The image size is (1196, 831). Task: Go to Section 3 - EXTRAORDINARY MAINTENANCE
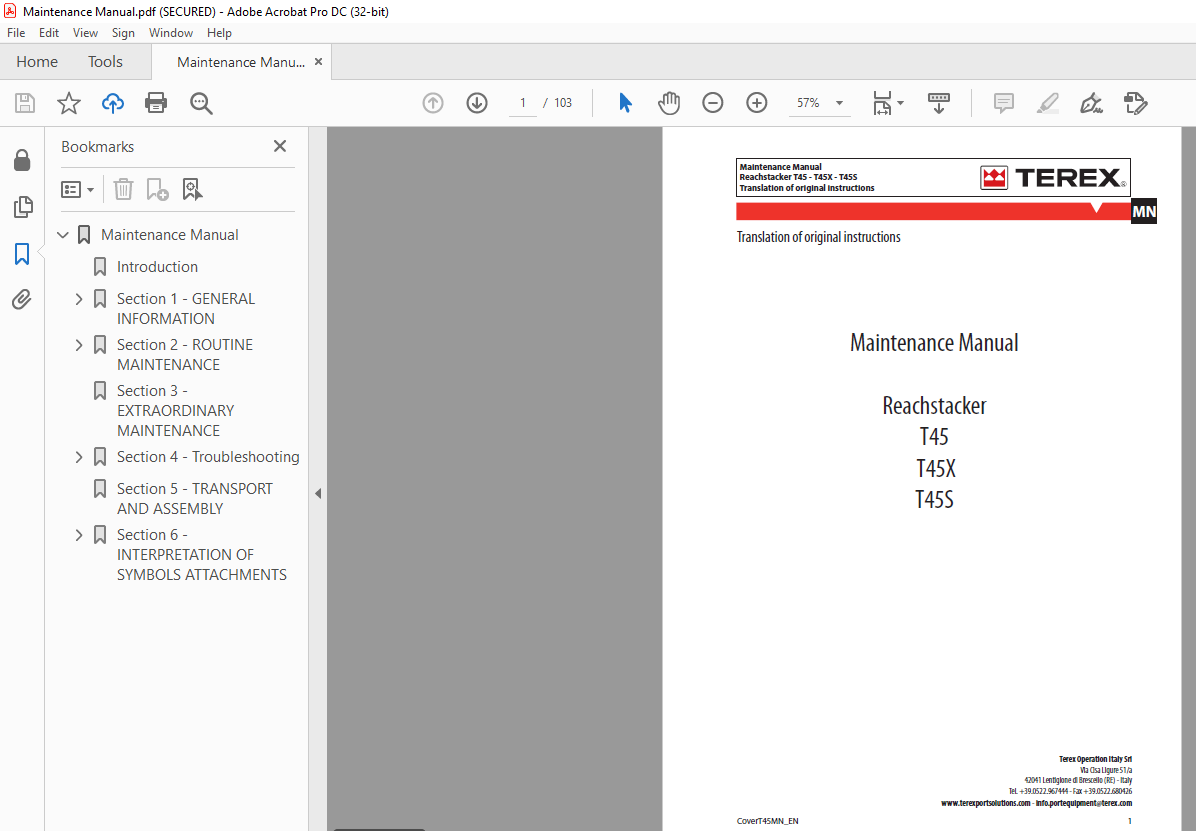(175, 411)
